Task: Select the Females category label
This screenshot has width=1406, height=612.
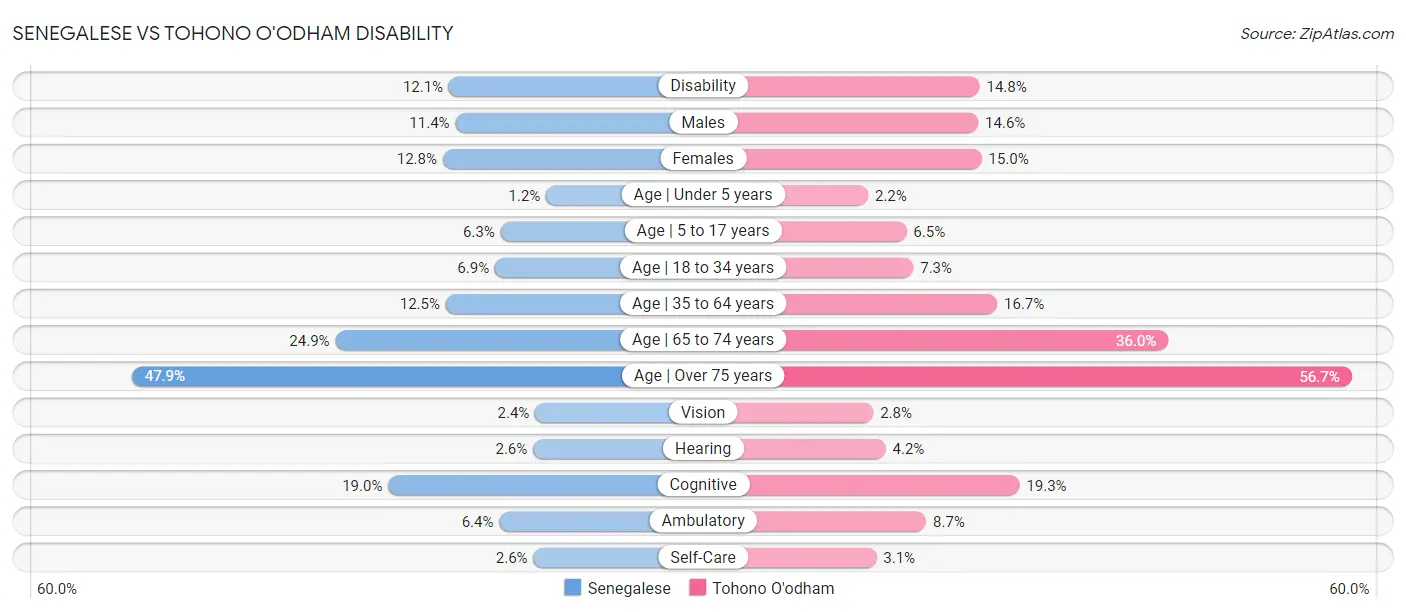Action: click(x=703, y=158)
